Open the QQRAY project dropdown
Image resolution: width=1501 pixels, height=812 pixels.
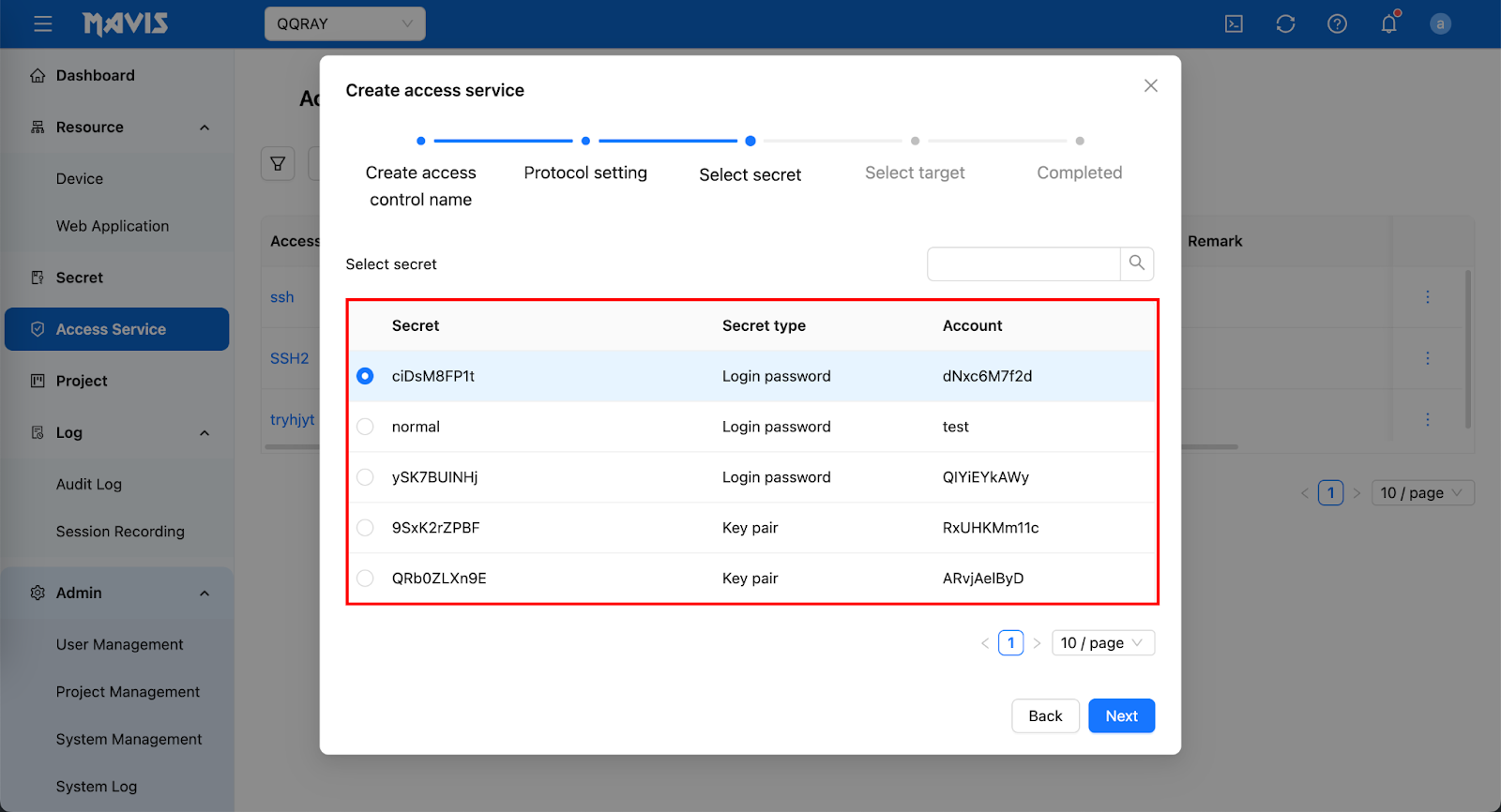(x=344, y=23)
